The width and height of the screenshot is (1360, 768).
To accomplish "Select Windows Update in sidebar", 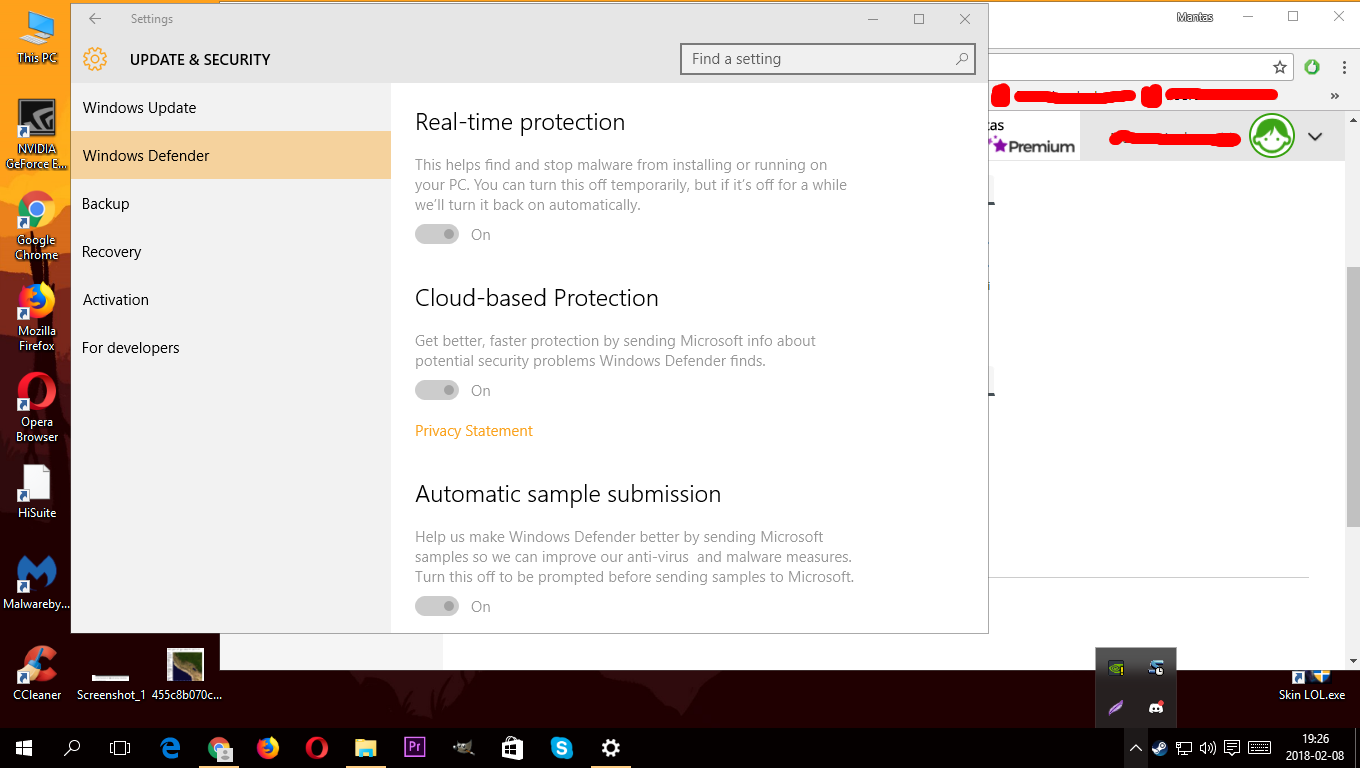I will pos(231,108).
